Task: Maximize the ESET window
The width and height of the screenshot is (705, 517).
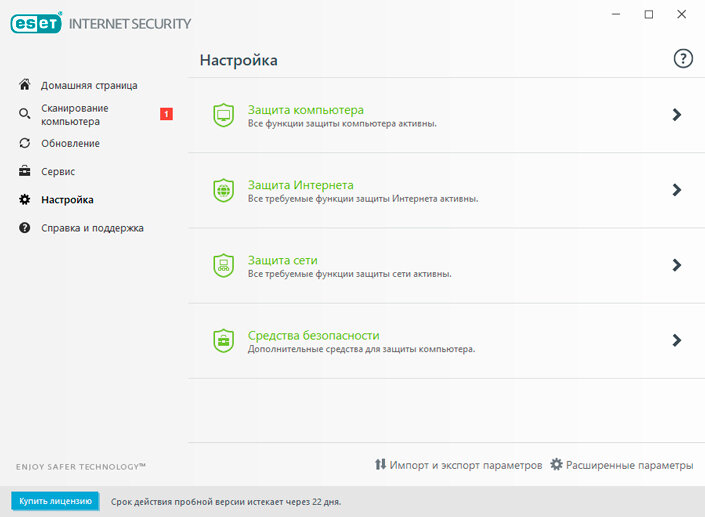Action: pos(649,14)
